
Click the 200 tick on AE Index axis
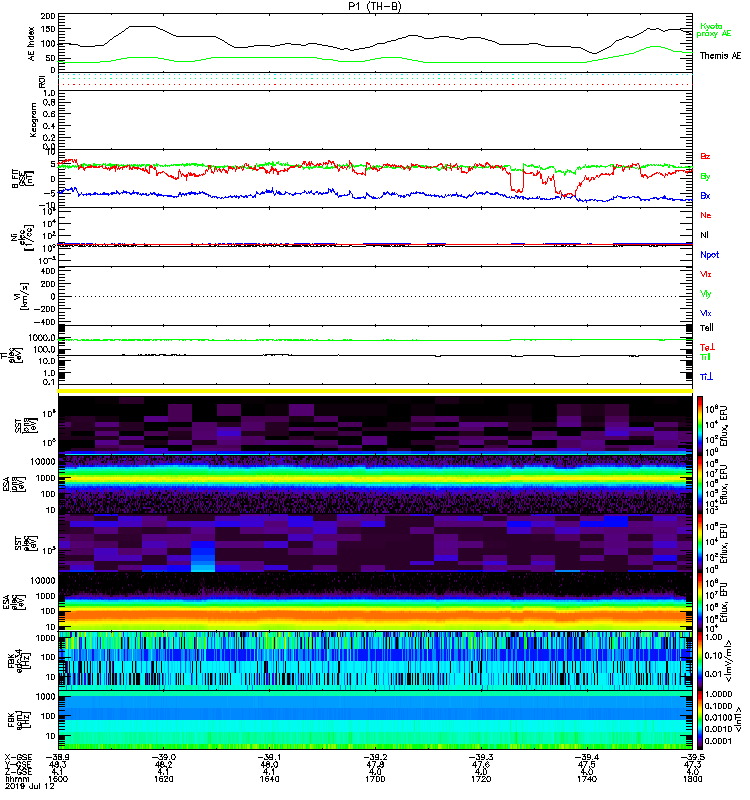point(48,16)
